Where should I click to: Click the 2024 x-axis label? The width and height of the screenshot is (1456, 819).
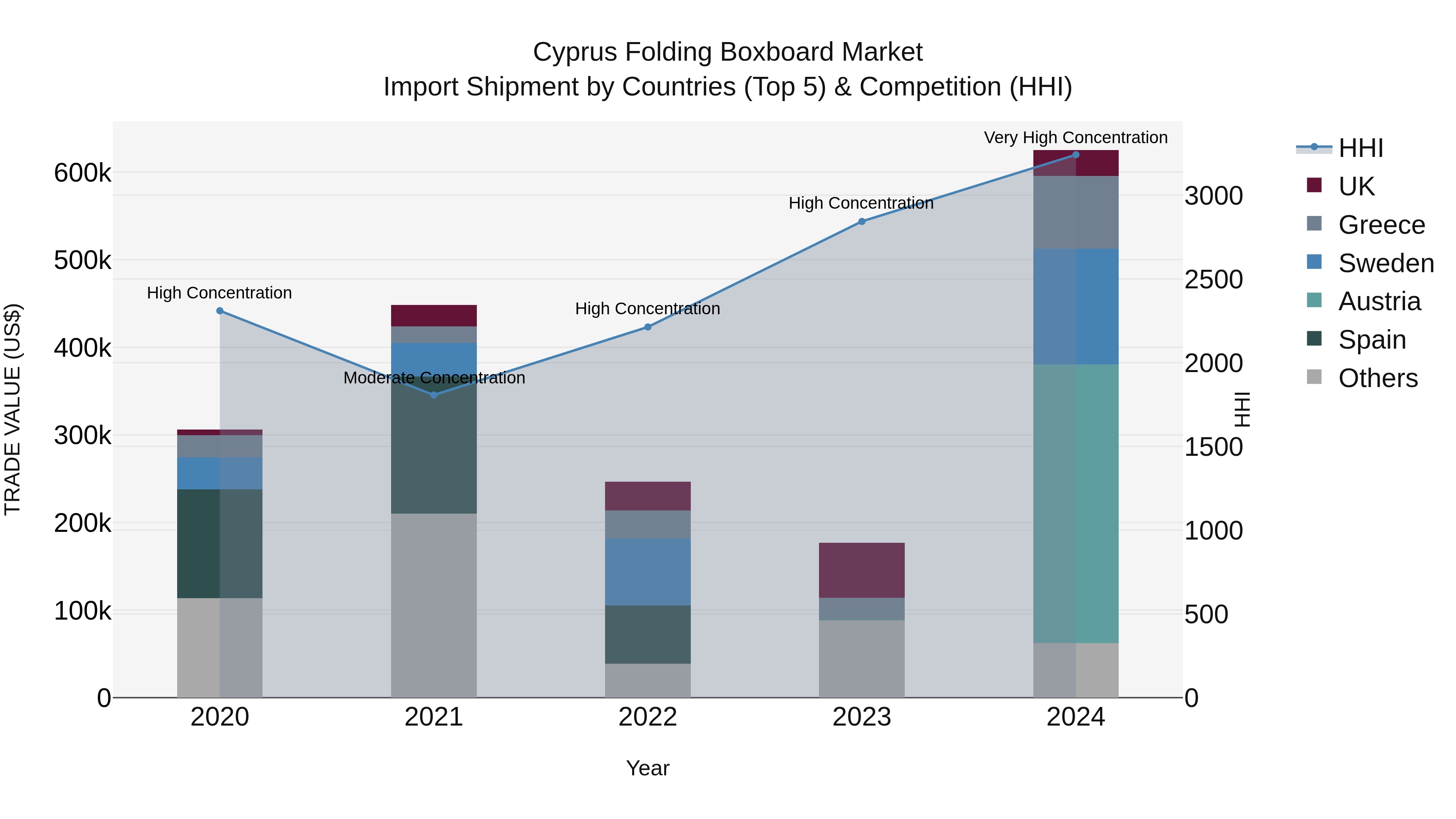coord(1076,717)
